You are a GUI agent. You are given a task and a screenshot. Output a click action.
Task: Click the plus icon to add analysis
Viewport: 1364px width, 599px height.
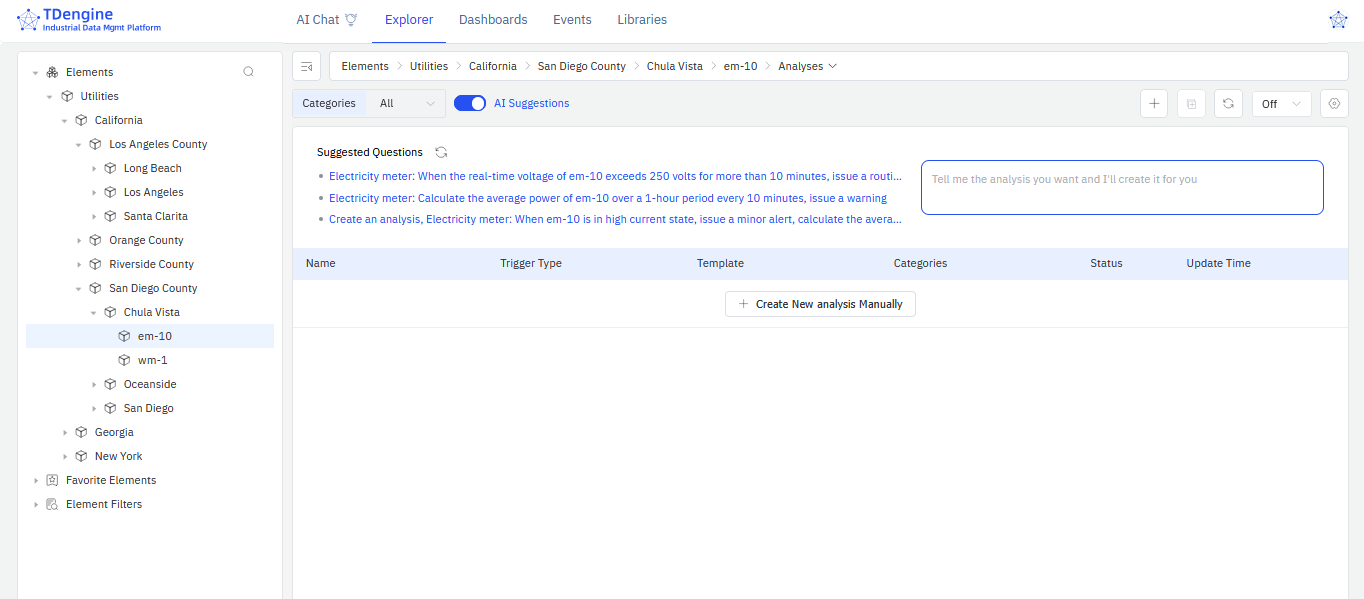coord(1154,104)
